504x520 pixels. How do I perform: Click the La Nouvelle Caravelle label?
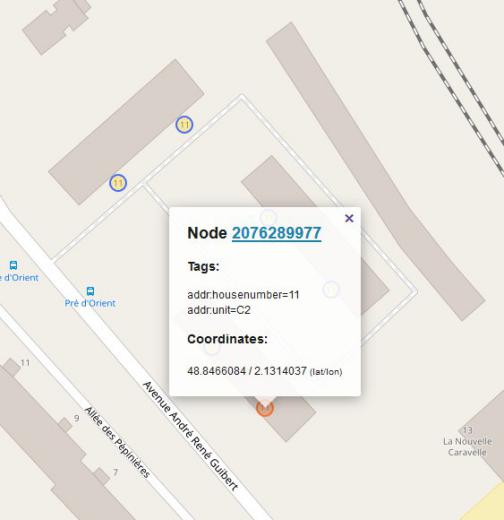pos(467,447)
